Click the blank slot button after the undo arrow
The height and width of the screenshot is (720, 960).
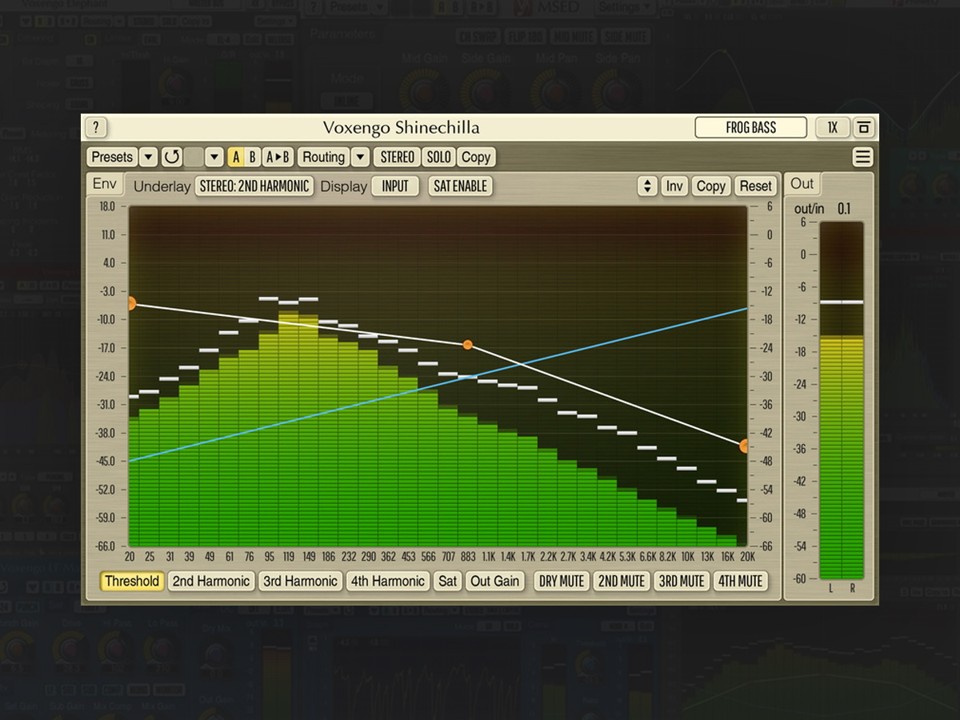coord(193,157)
